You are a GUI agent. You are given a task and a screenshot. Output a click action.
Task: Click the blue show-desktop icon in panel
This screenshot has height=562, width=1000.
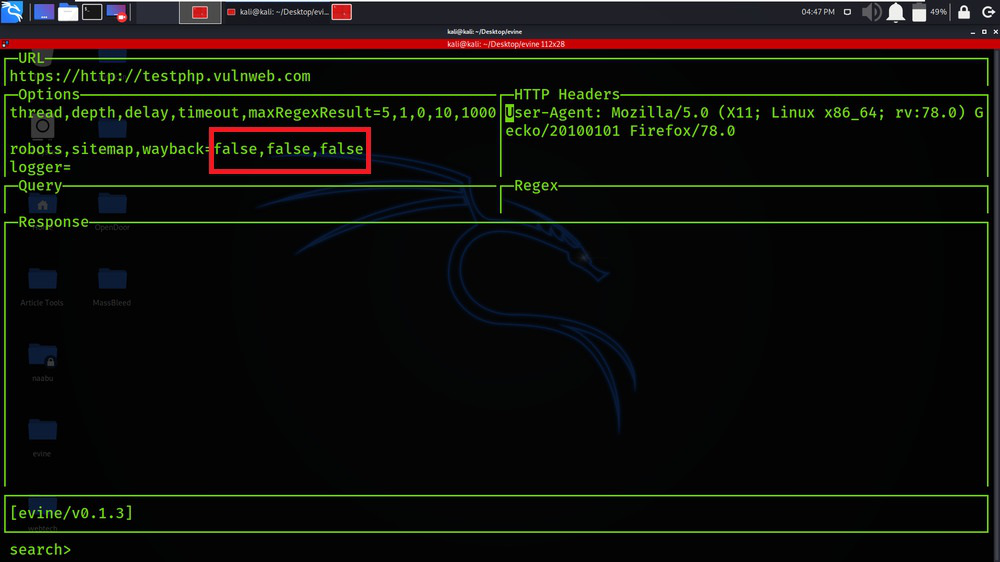coord(43,12)
